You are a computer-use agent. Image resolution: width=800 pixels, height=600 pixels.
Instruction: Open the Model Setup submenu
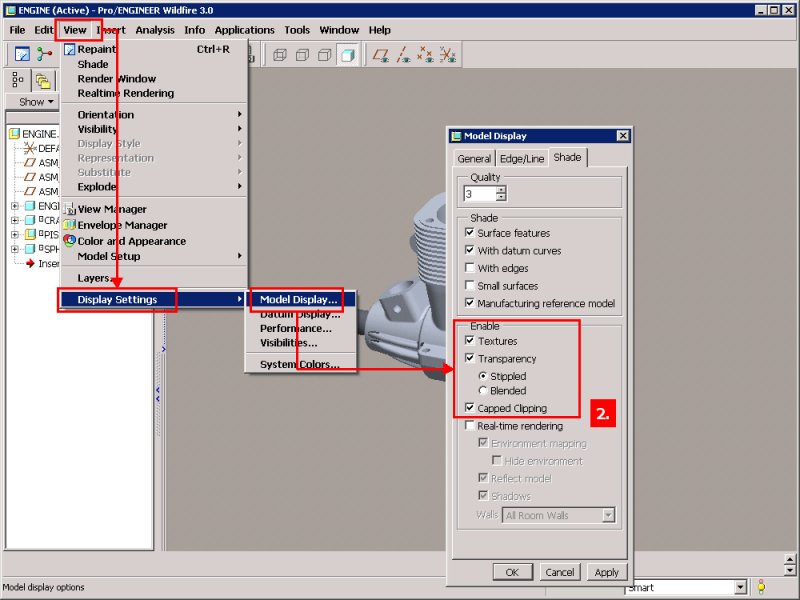(154, 256)
